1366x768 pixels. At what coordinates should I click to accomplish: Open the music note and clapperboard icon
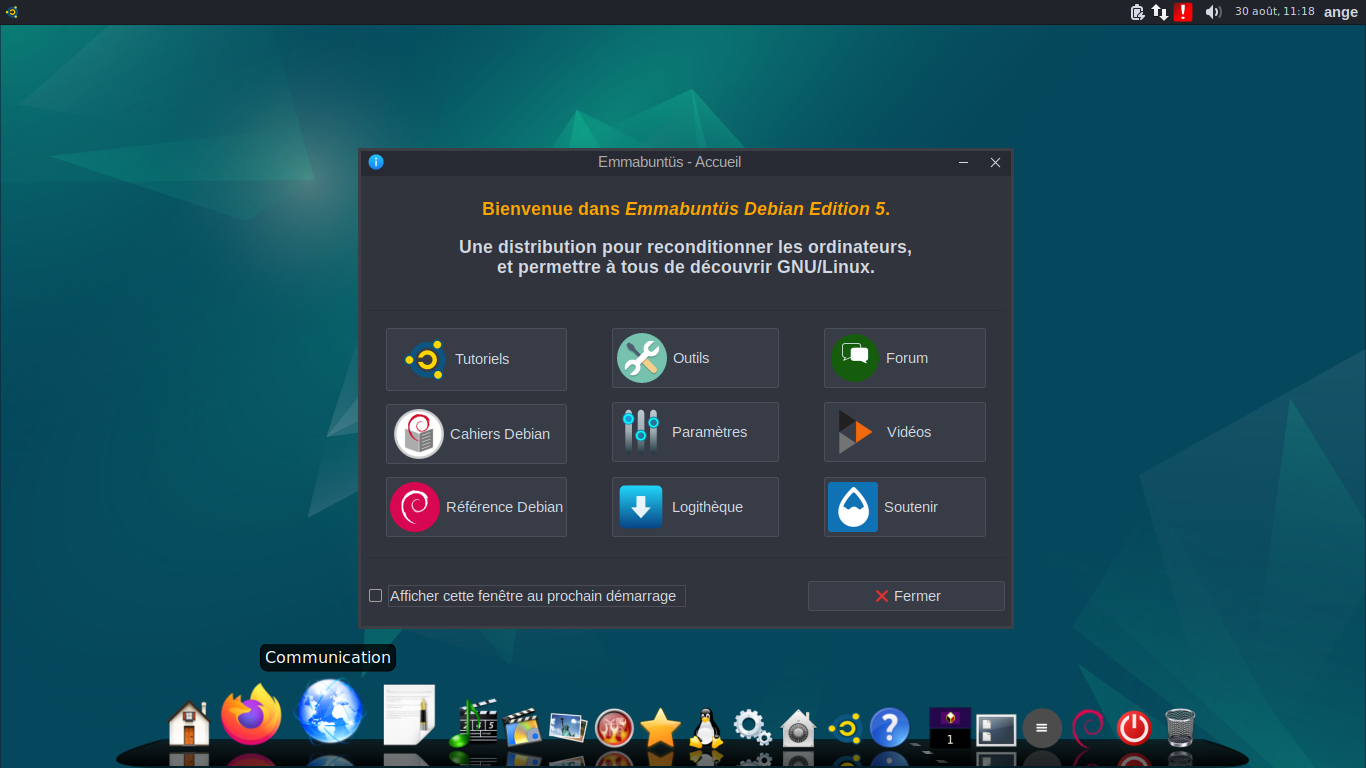[x=473, y=724]
